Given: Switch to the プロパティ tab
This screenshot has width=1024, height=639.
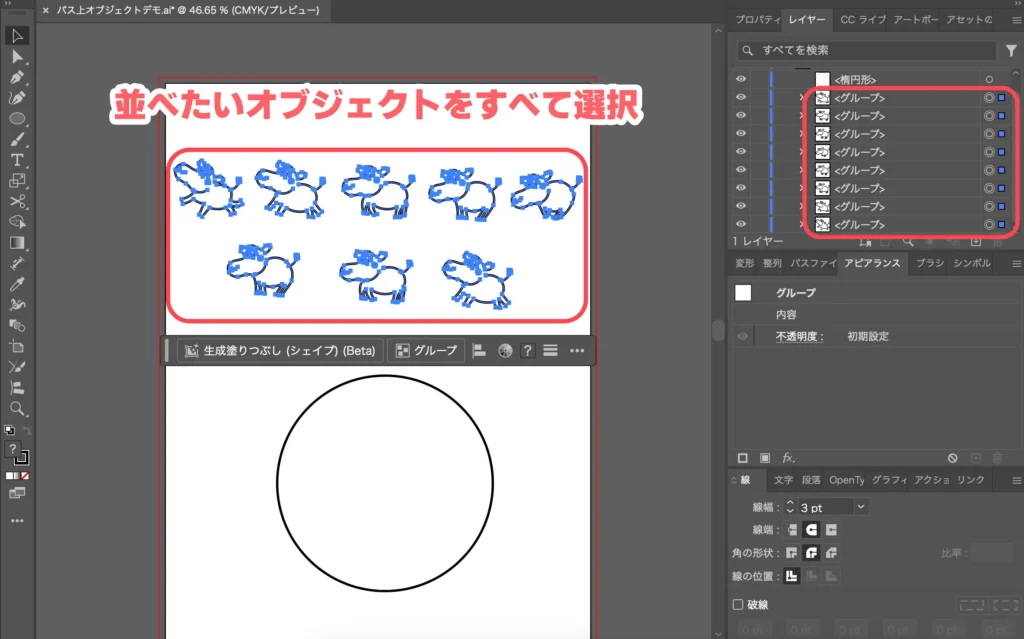Looking at the screenshot, I should coord(757,19).
